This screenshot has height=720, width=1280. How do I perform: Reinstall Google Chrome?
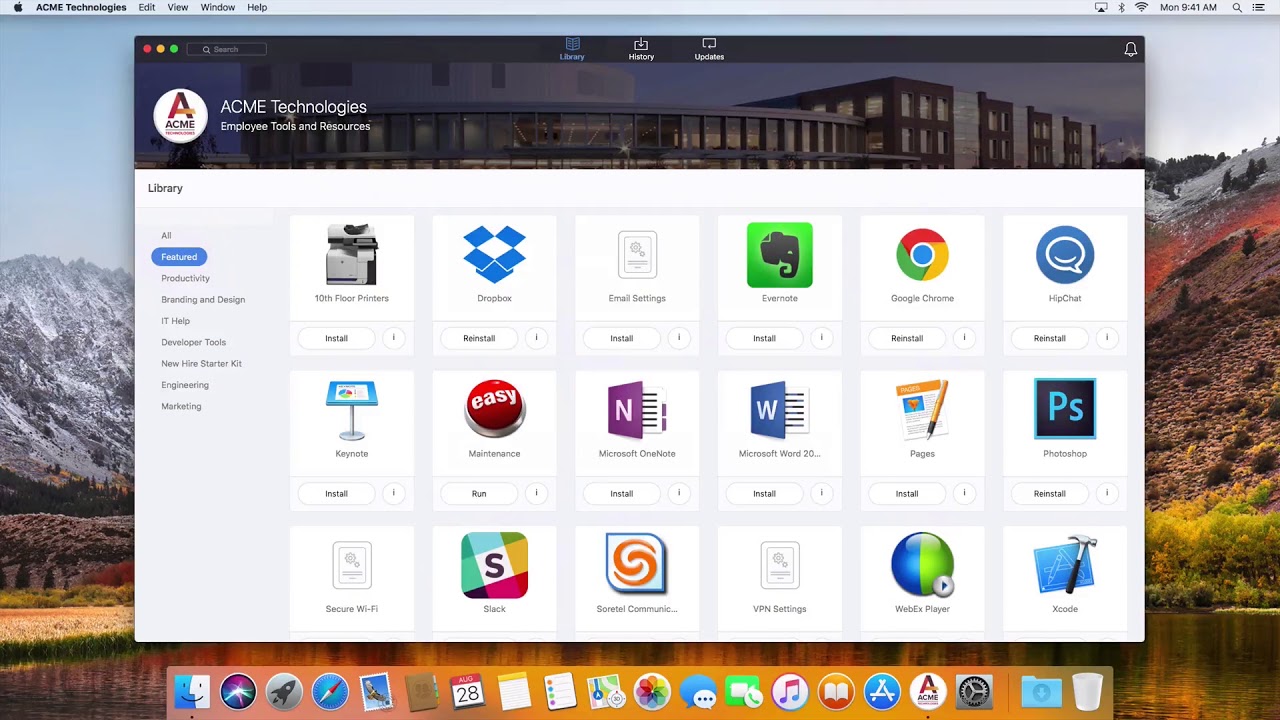click(907, 338)
